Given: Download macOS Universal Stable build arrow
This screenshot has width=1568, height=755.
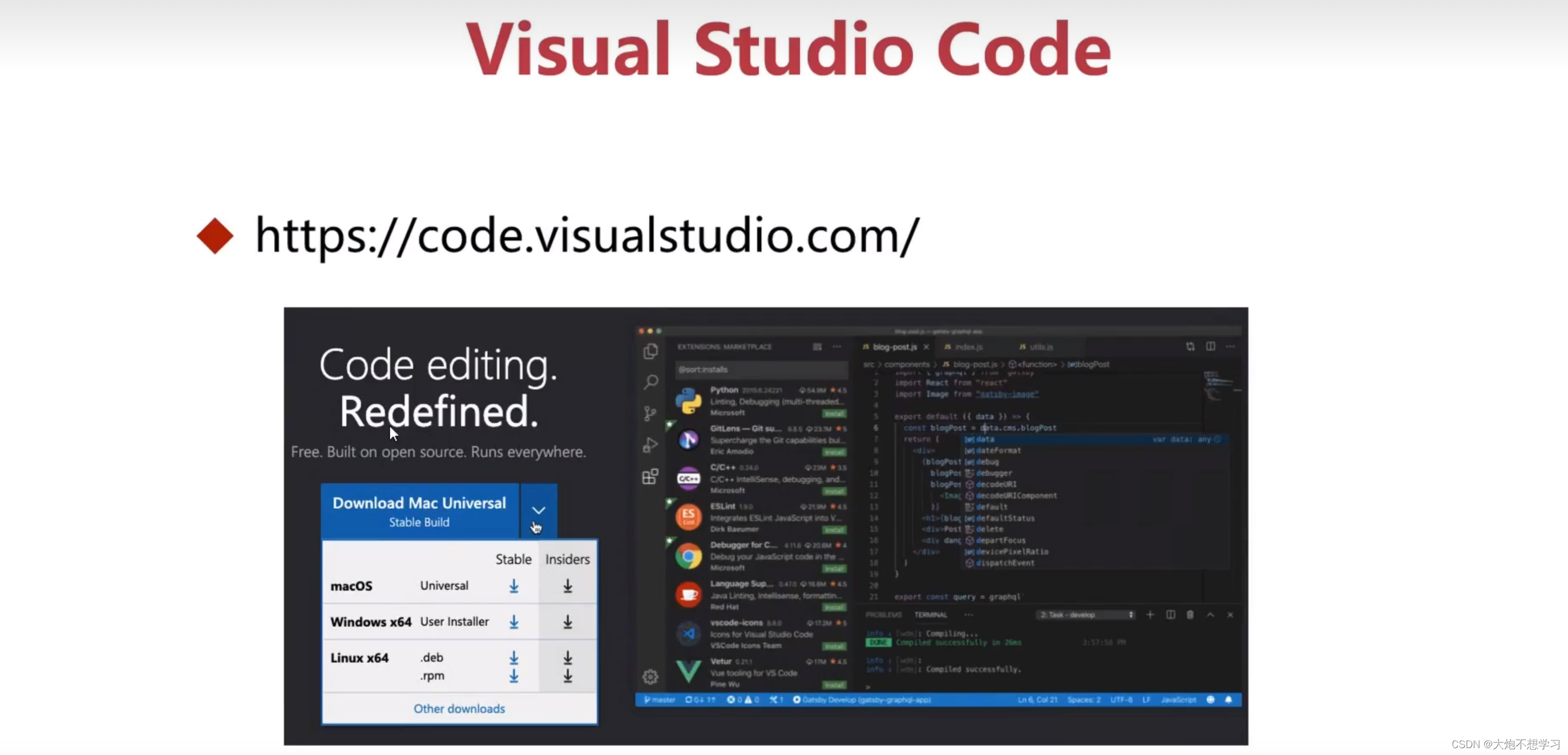Looking at the screenshot, I should [x=514, y=586].
